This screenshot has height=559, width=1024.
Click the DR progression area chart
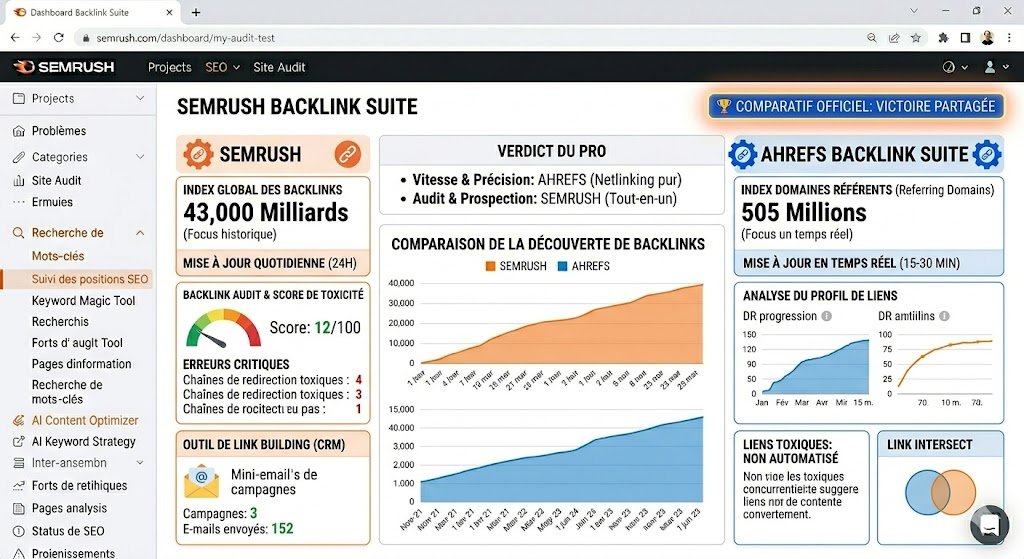(814, 367)
